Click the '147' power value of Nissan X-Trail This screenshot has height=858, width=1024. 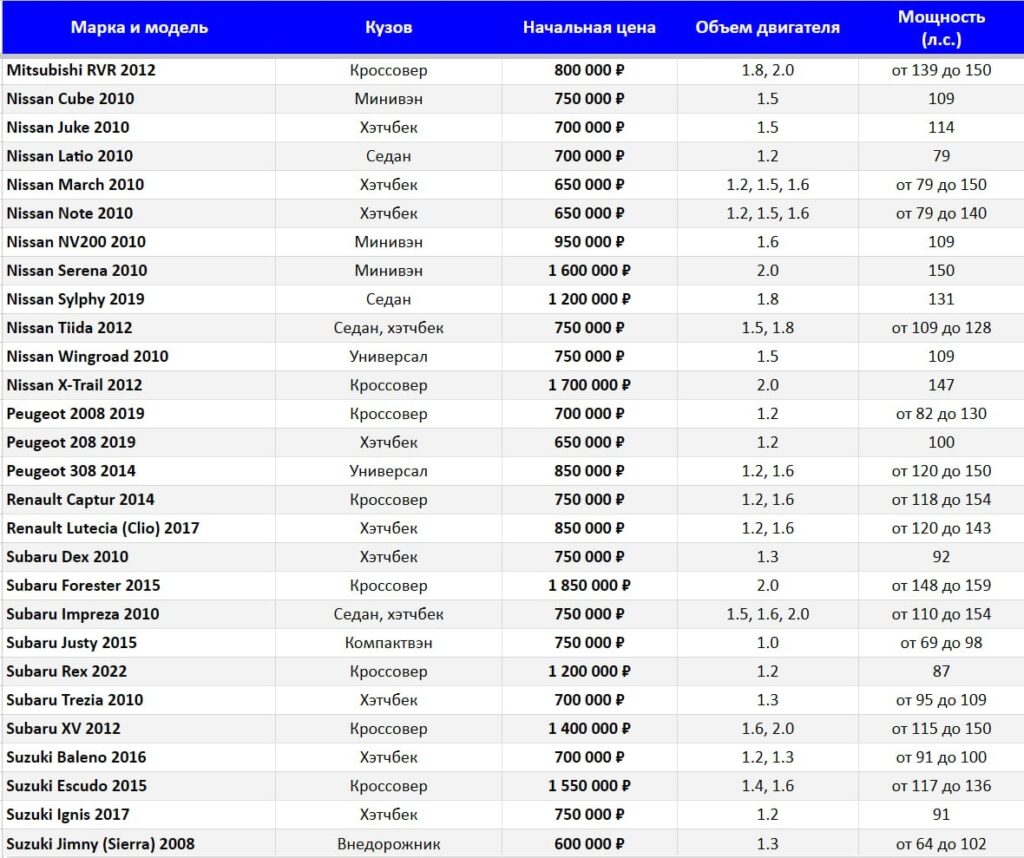click(x=941, y=385)
